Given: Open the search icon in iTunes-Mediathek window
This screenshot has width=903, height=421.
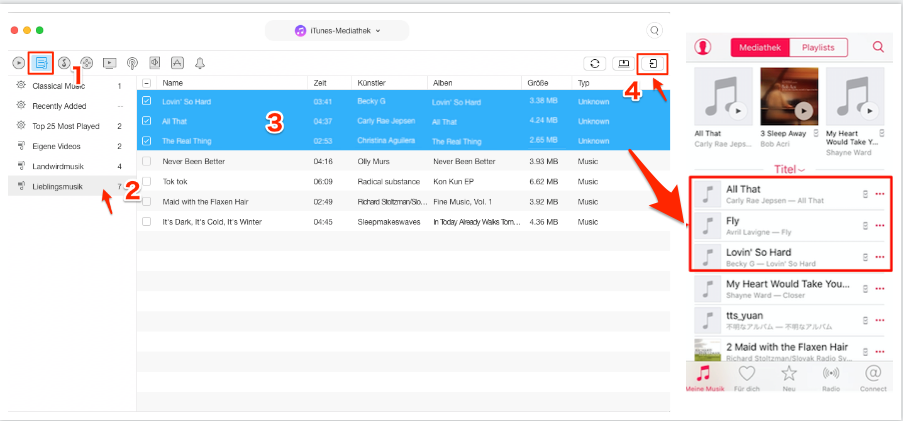Looking at the screenshot, I should coord(655,31).
